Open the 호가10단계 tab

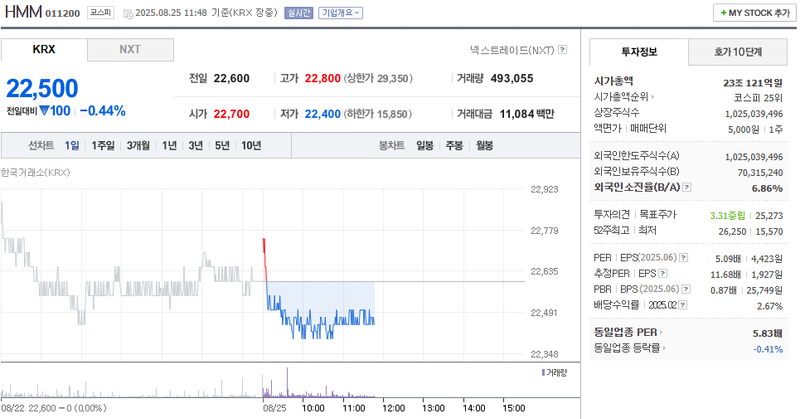click(x=738, y=52)
